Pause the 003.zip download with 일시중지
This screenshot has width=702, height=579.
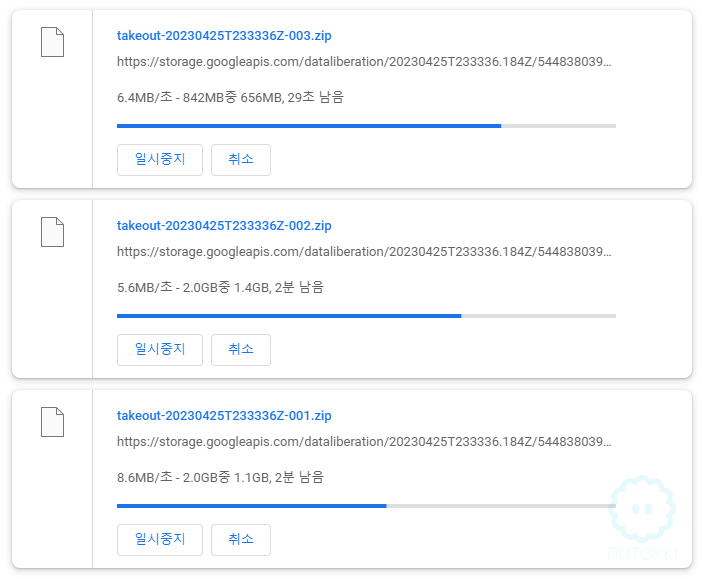click(160, 159)
